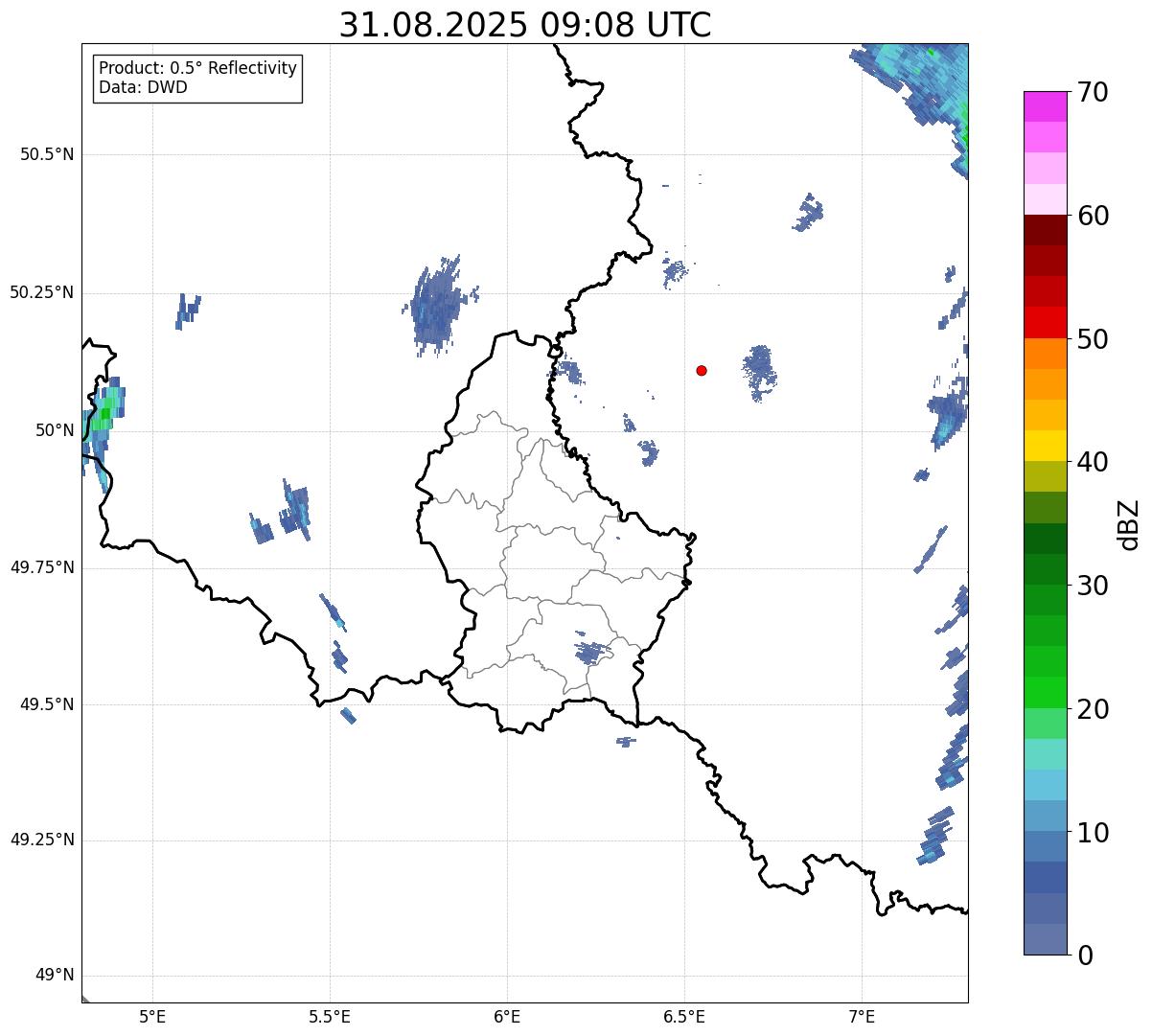This screenshot has width=1152, height=1036.
Task: Click the 49°N latitude label
Action: point(56,976)
